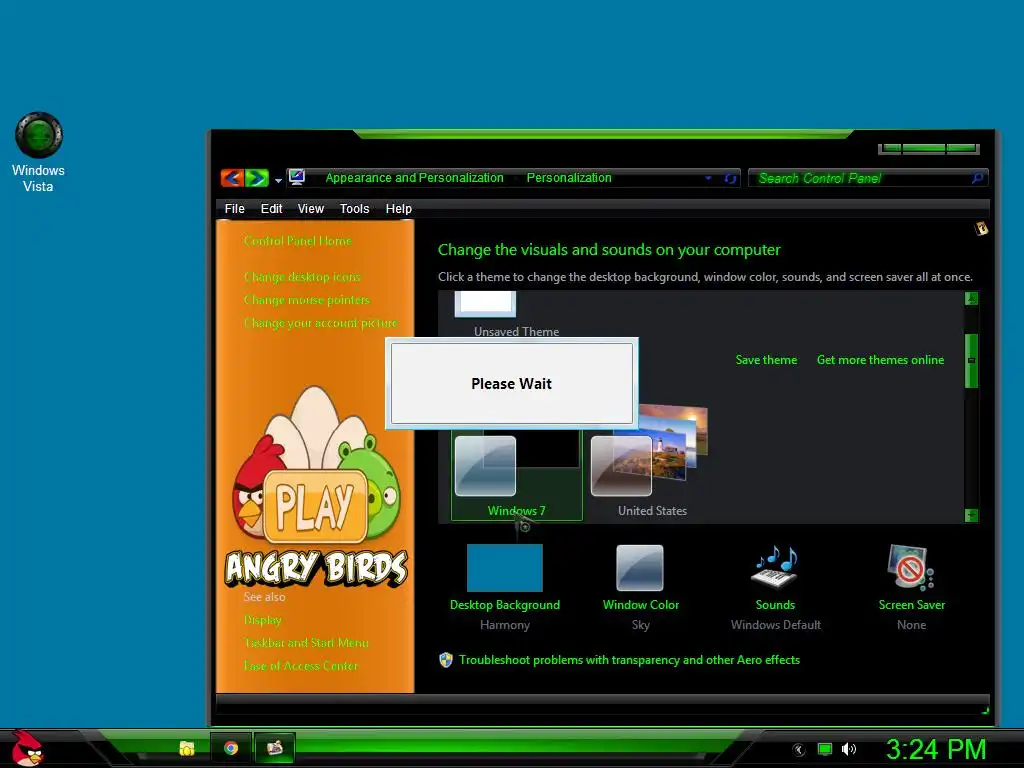The height and width of the screenshot is (768, 1024).
Task: Open the File menu
Action: click(234, 208)
